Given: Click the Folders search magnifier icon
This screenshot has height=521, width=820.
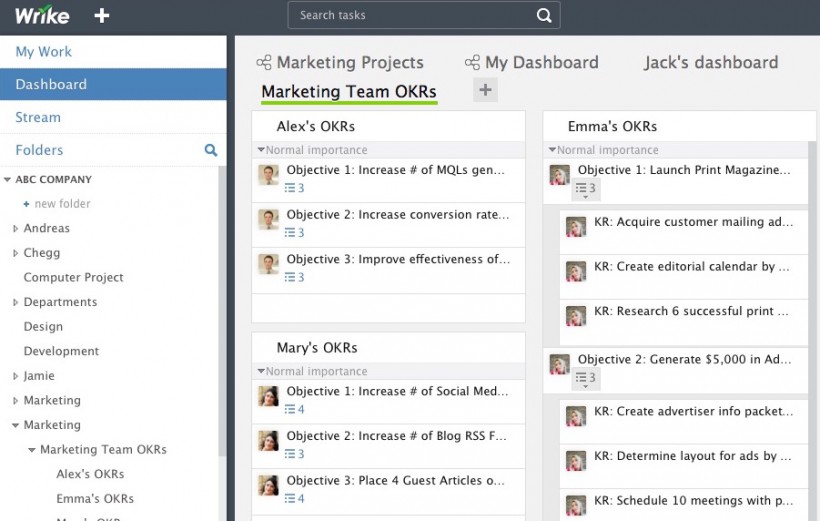Looking at the screenshot, I should coord(210,150).
